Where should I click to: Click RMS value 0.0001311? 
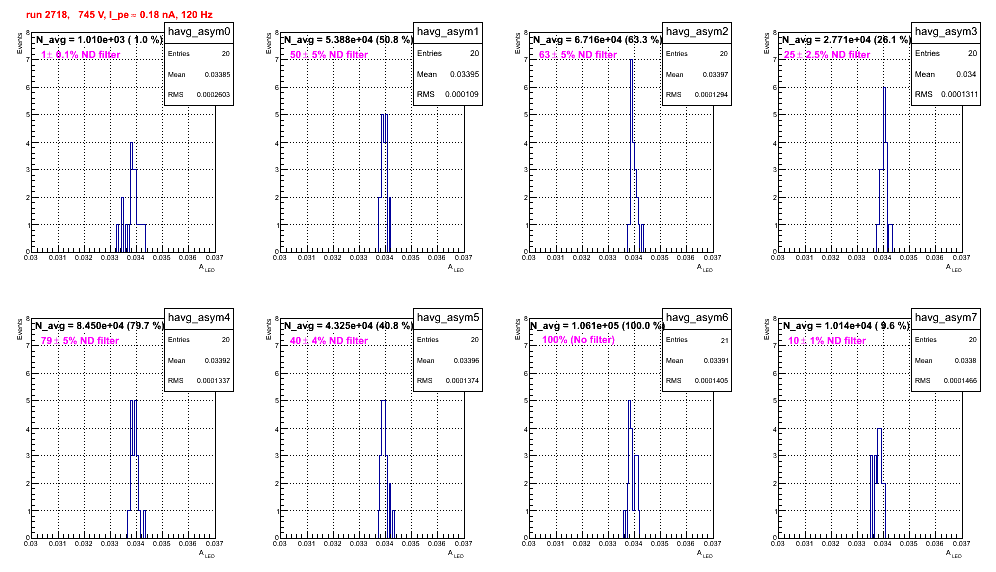coord(960,94)
